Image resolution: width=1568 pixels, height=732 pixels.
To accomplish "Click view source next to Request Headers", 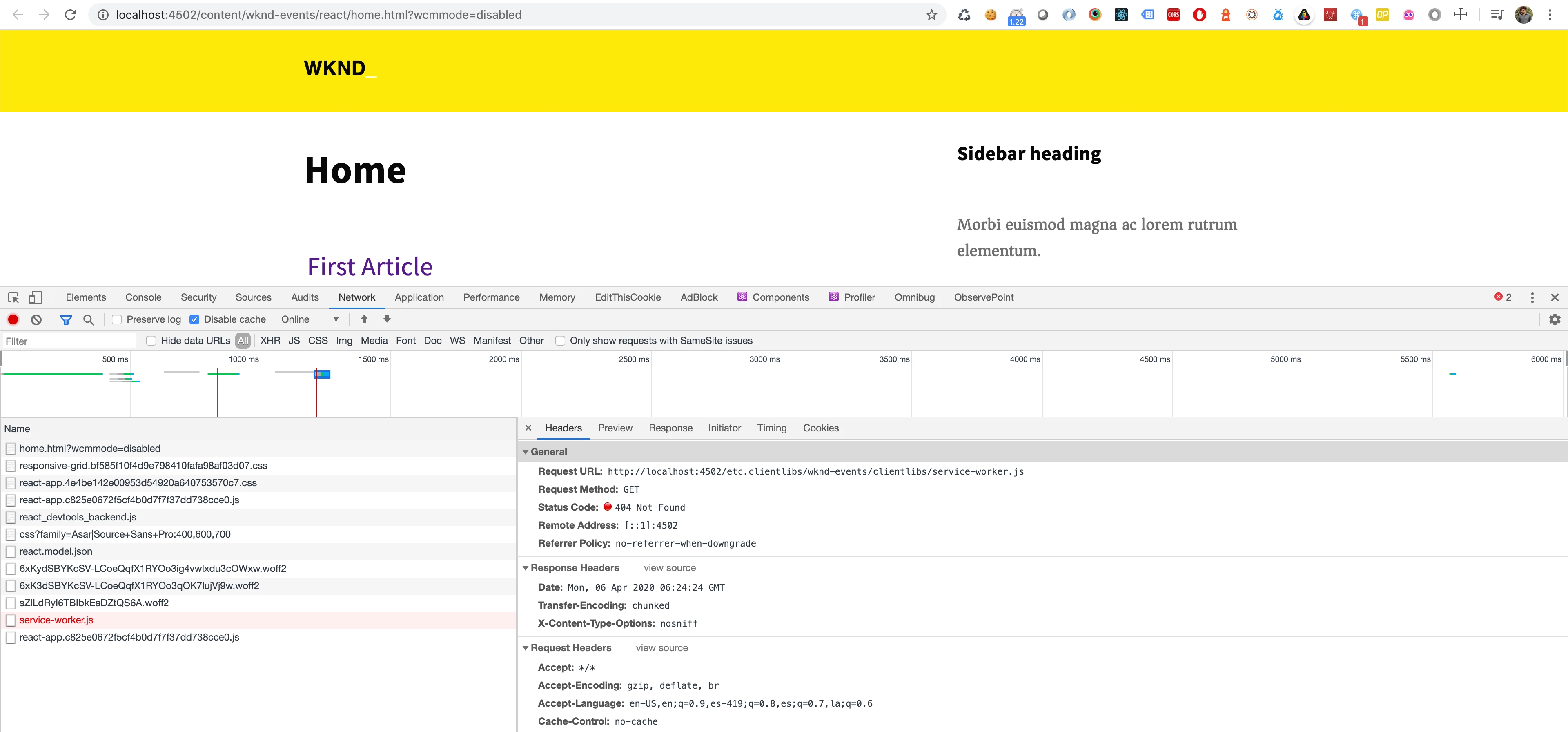I will click(661, 648).
